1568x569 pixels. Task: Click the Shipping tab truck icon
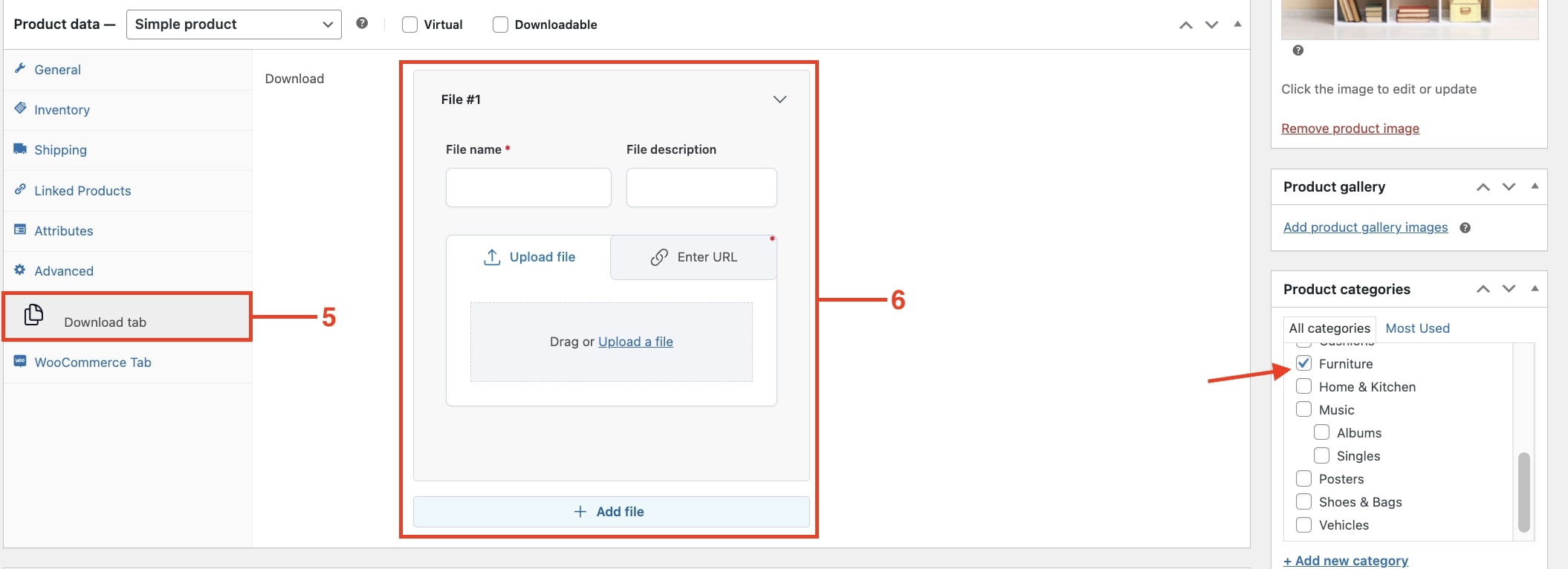[x=20, y=149]
